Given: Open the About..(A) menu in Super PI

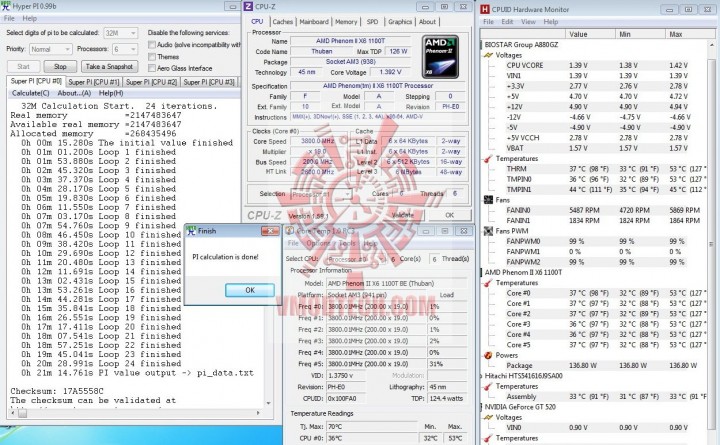Looking at the screenshot, I should coord(74,93).
